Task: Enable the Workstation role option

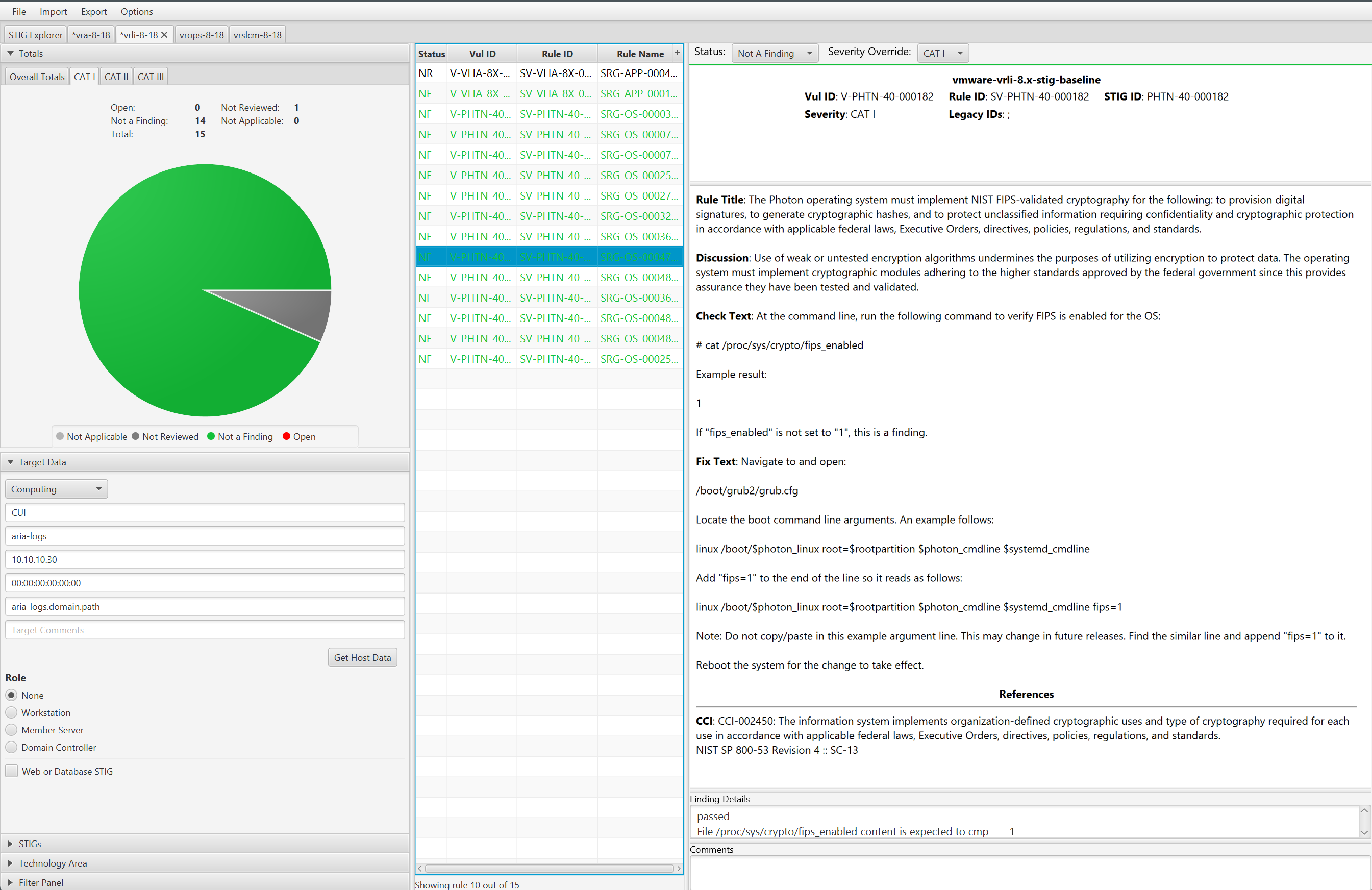Action: pyautogui.click(x=12, y=712)
